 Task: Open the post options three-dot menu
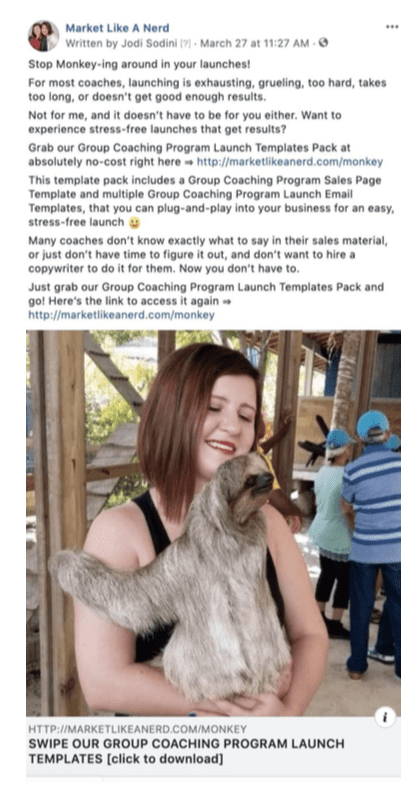(392, 27)
